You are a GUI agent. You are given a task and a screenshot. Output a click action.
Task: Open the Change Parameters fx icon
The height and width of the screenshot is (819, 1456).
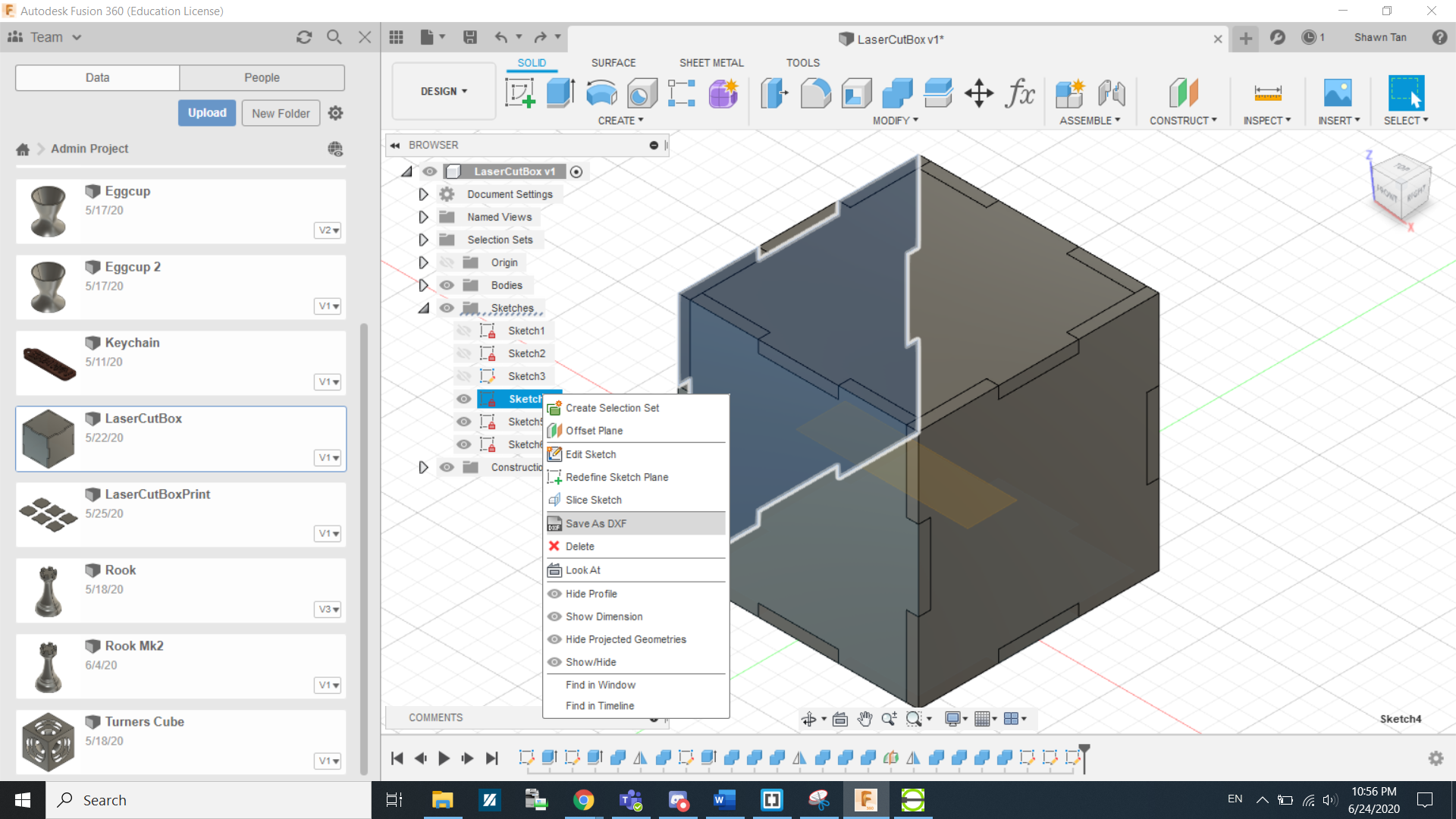point(1020,93)
